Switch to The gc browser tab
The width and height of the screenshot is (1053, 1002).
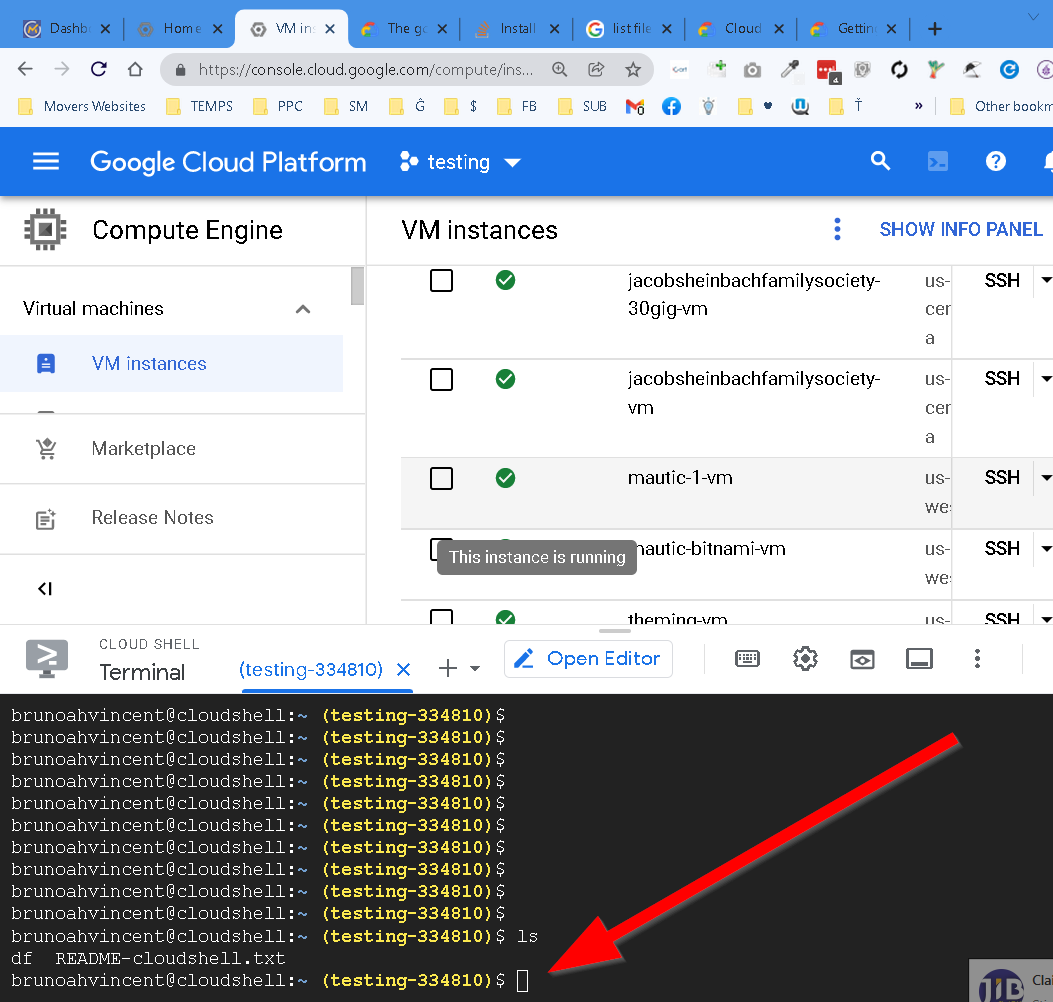[404, 29]
